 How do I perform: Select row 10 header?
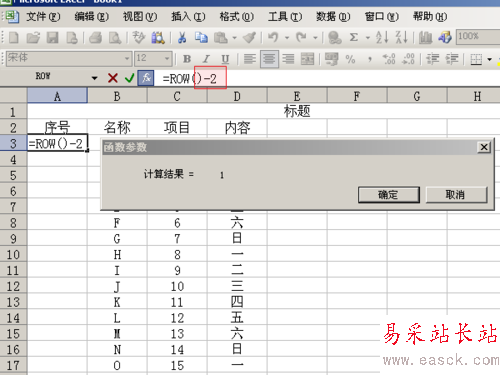(x=13, y=255)
